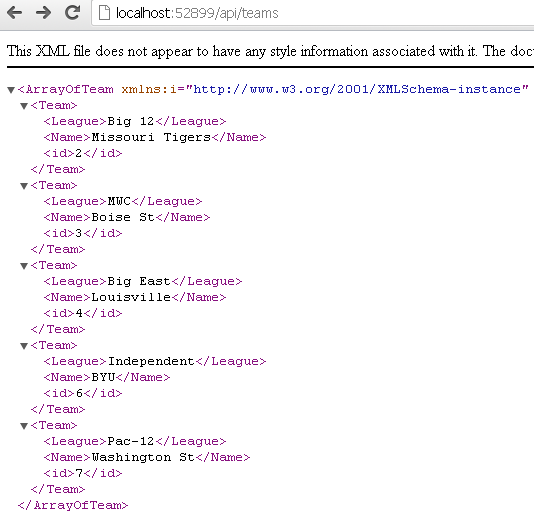Click the page document icon in address bar
Image resolution: width=534 pixels, height=521 pixels.
tap(104, 13)
